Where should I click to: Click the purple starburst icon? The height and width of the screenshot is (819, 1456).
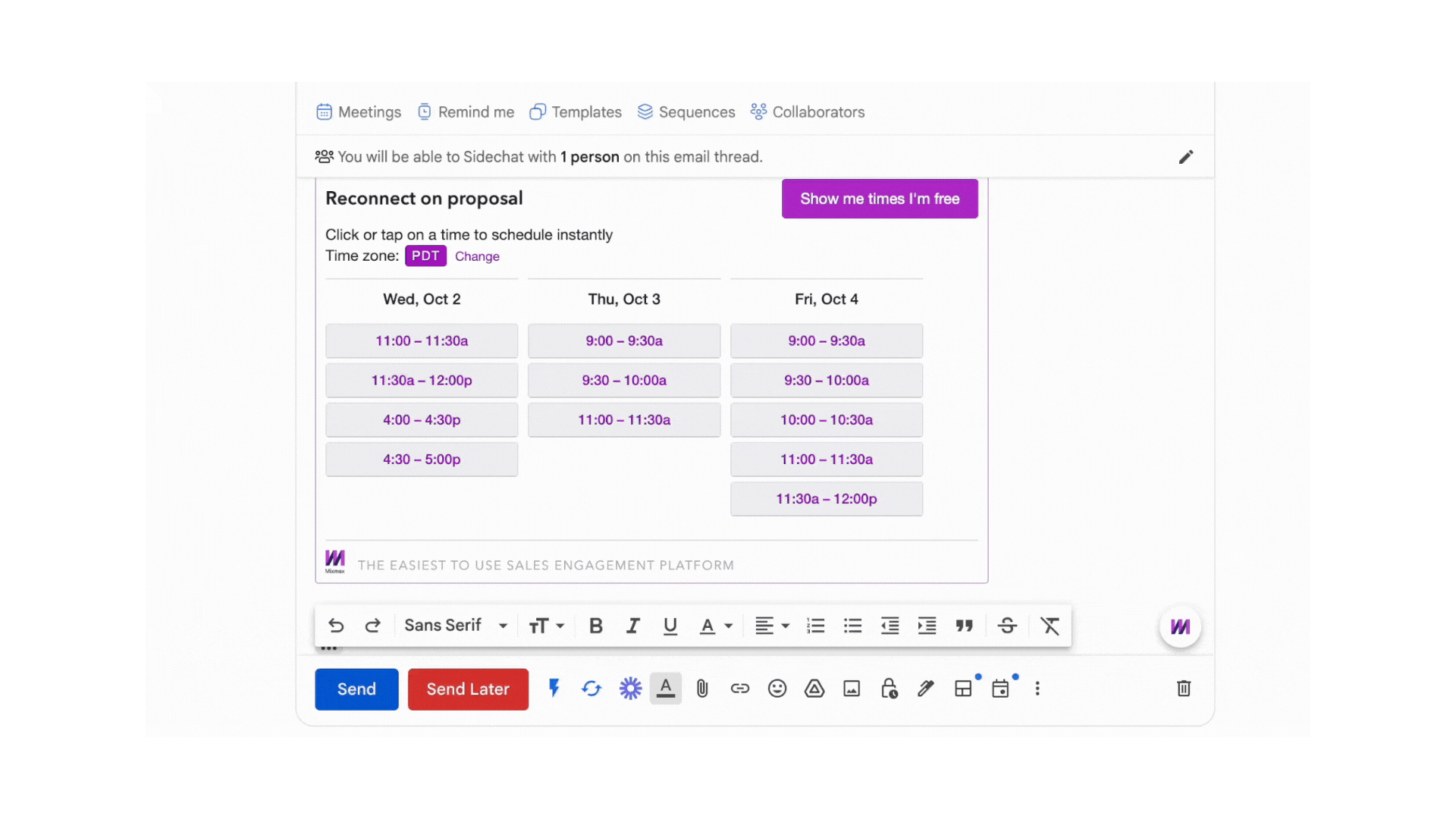click(x=630, y=688)
